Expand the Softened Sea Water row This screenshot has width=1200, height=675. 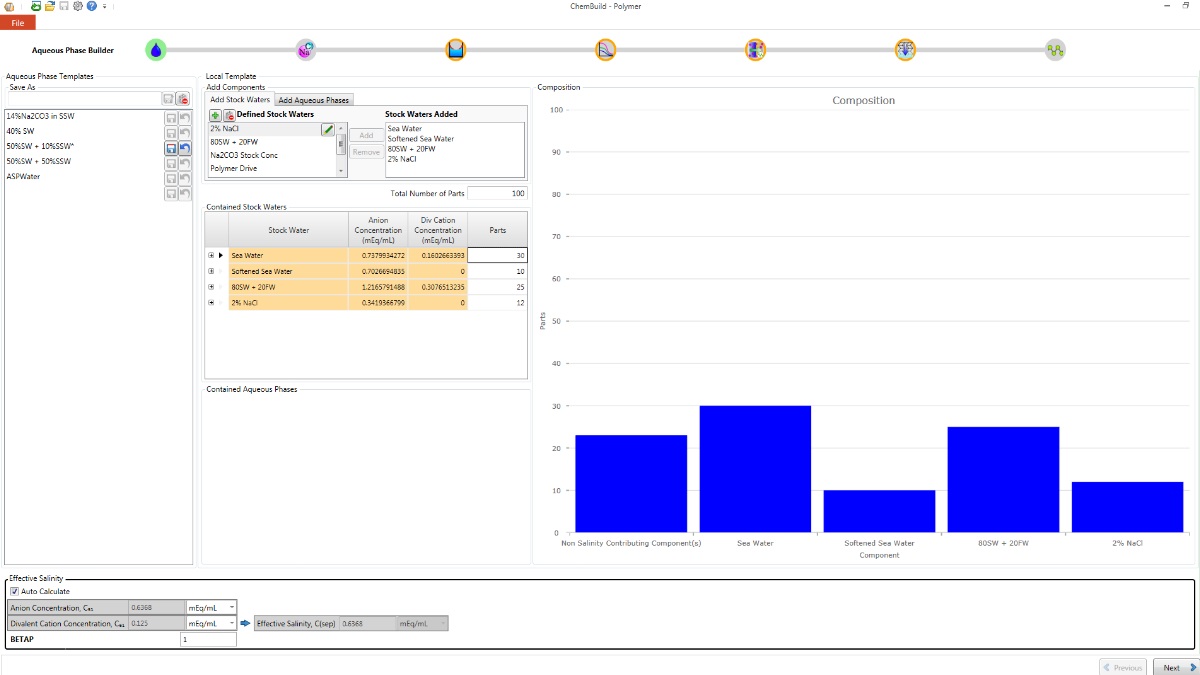211,271
